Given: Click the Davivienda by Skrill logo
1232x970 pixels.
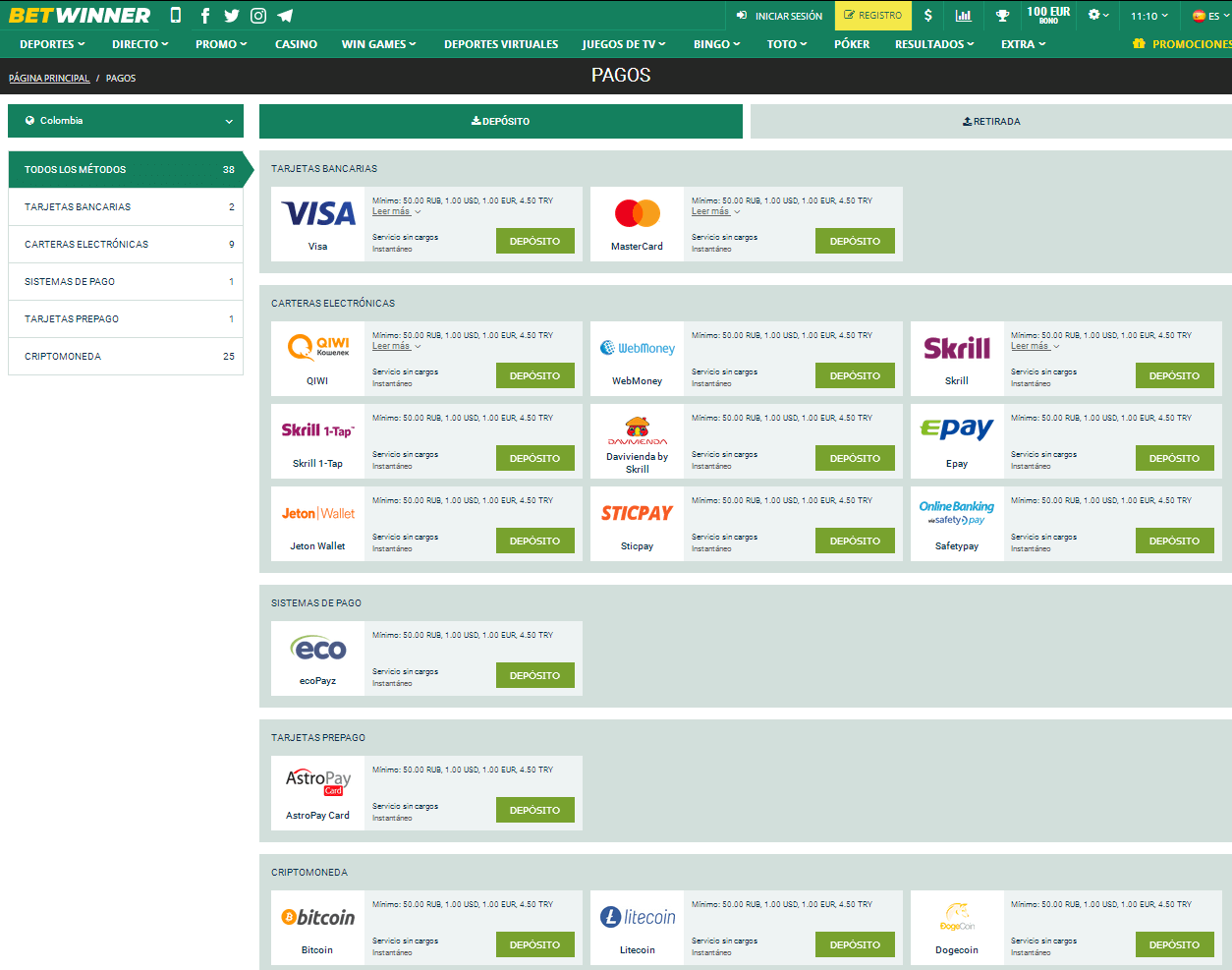Looking at the screenshot, I should coord(638,431).
